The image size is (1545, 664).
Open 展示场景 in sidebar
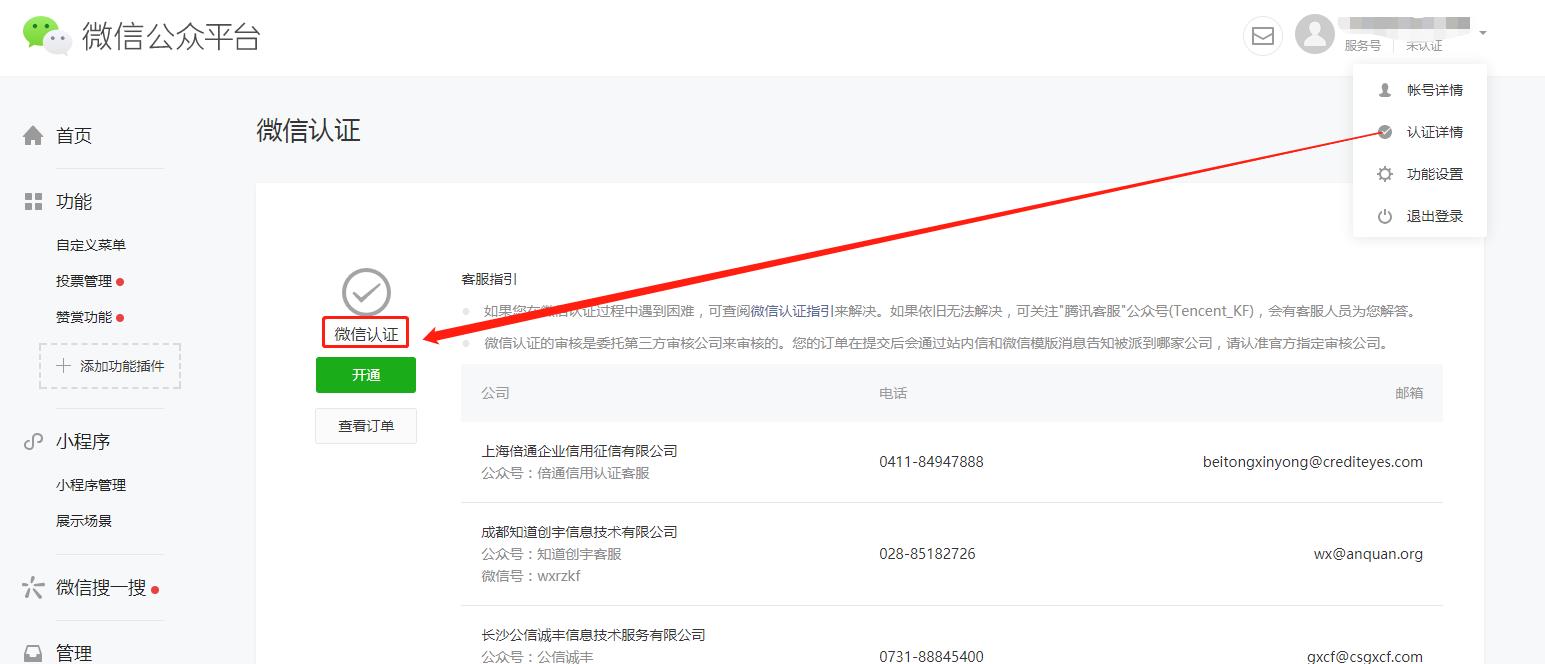84,521
